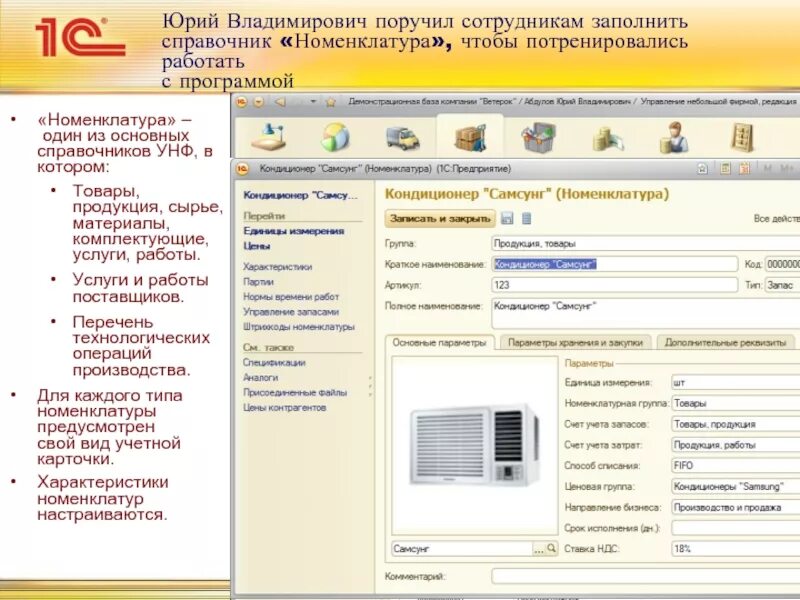Add form to favorites via title bar star icon

click(x=702, y=168)
